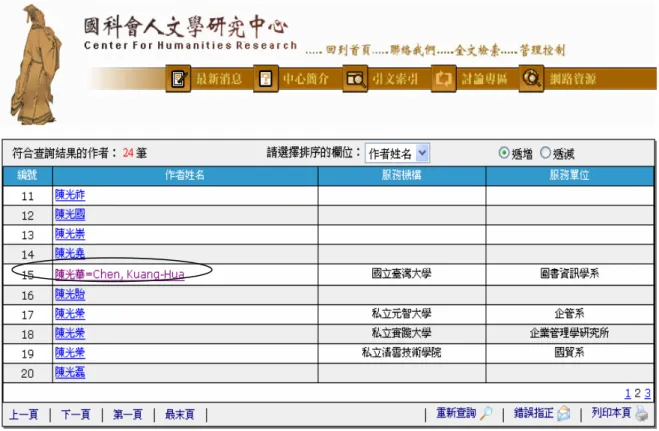Image resolution: width=659 pixels, height=431 pixels.
Task: Click the 私立清雲技術學院 cell
Action: coord(401,352)
